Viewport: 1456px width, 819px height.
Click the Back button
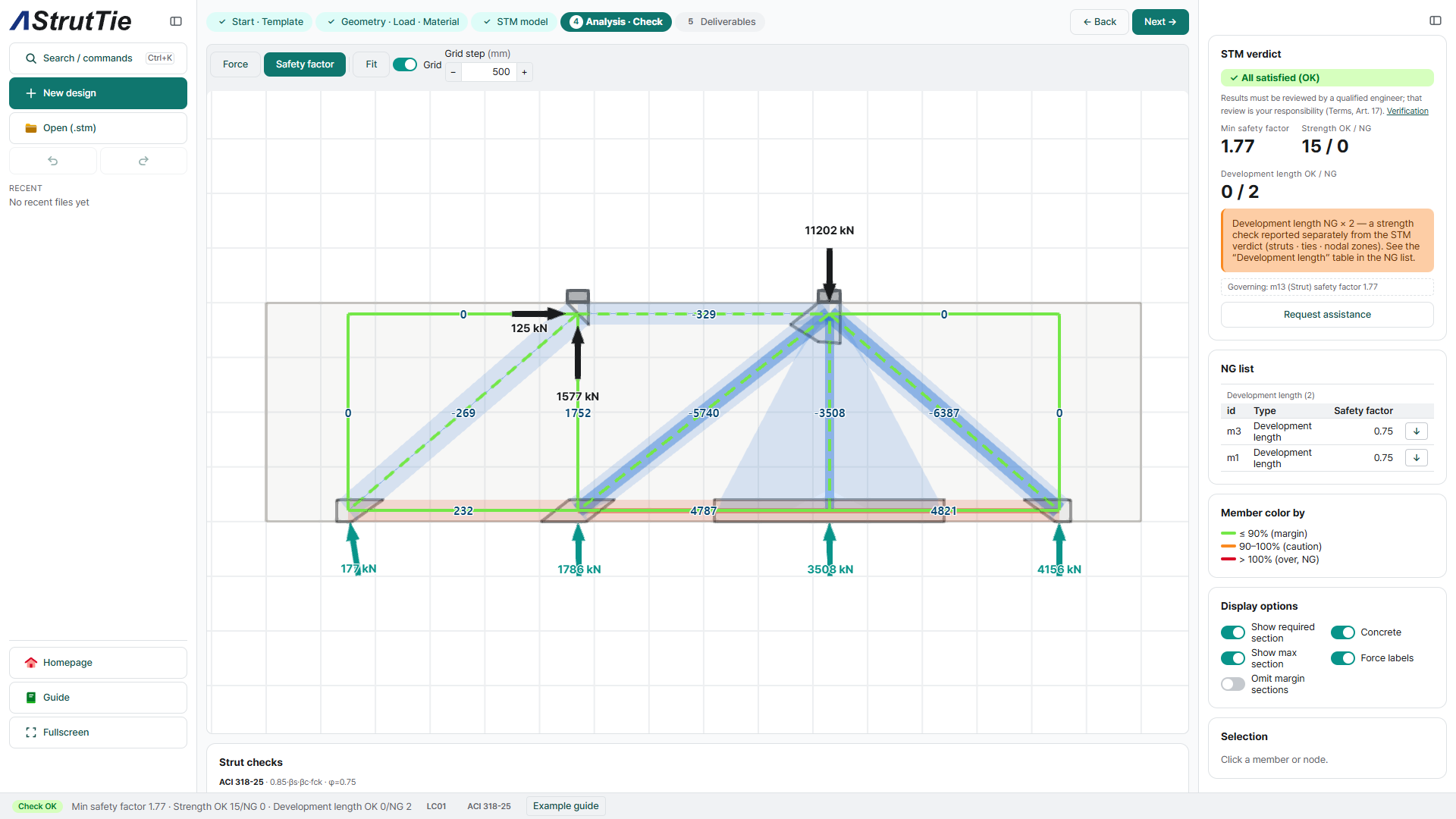1100,22
